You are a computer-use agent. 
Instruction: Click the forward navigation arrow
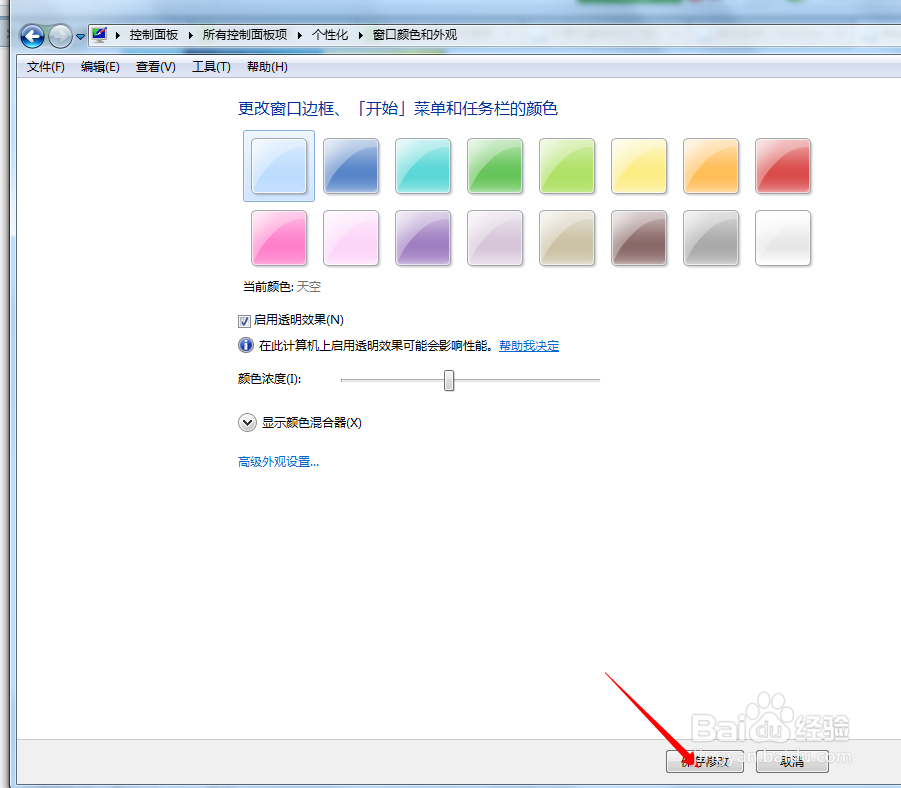(x=59, y=36)
